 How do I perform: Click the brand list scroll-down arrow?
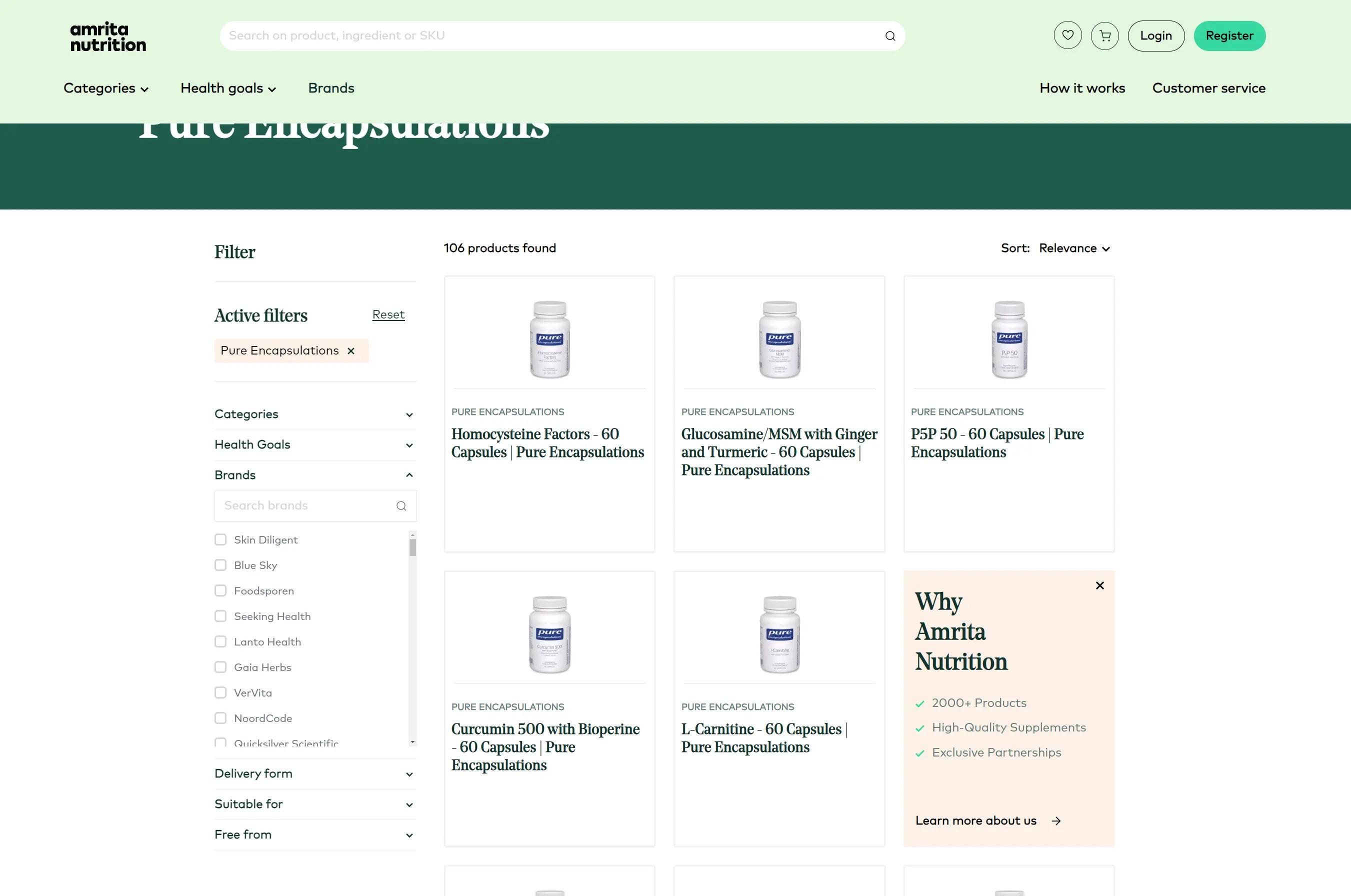[412, 741]
